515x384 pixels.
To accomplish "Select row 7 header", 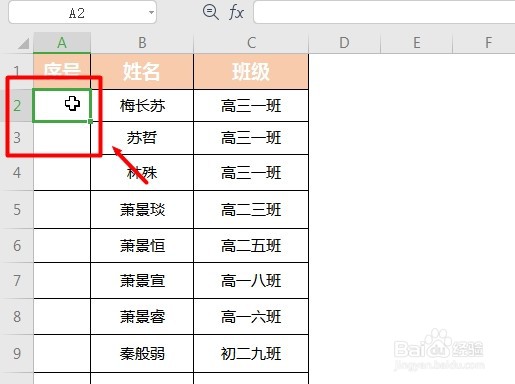I will 17,280.
